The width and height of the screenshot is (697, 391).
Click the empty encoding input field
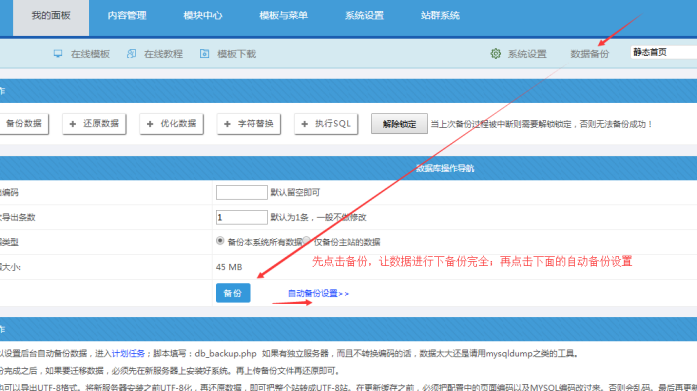[x=241, y=192]
